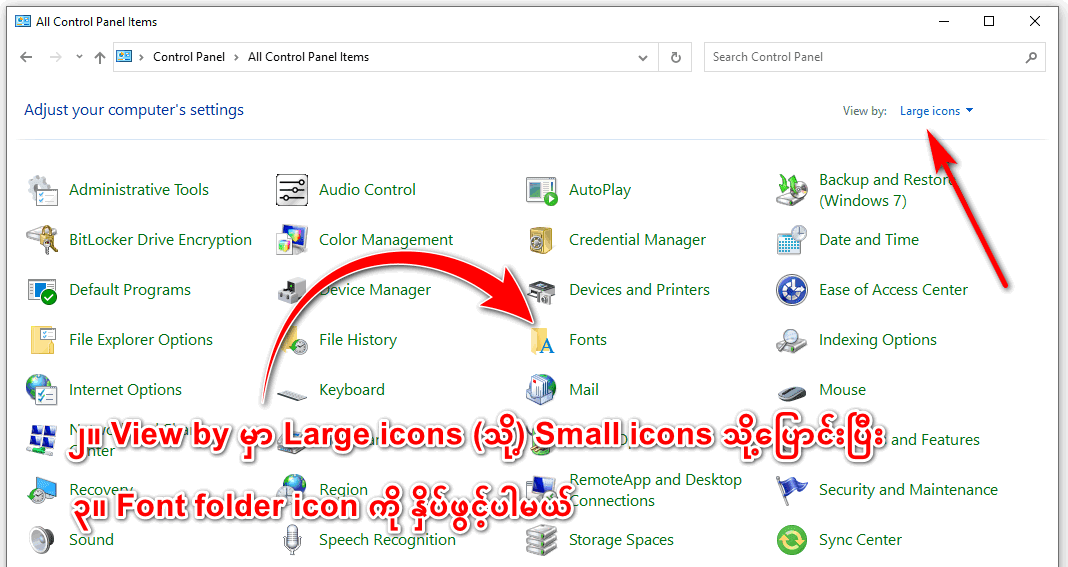Refresh the Control Panel view

pos(676,57)
